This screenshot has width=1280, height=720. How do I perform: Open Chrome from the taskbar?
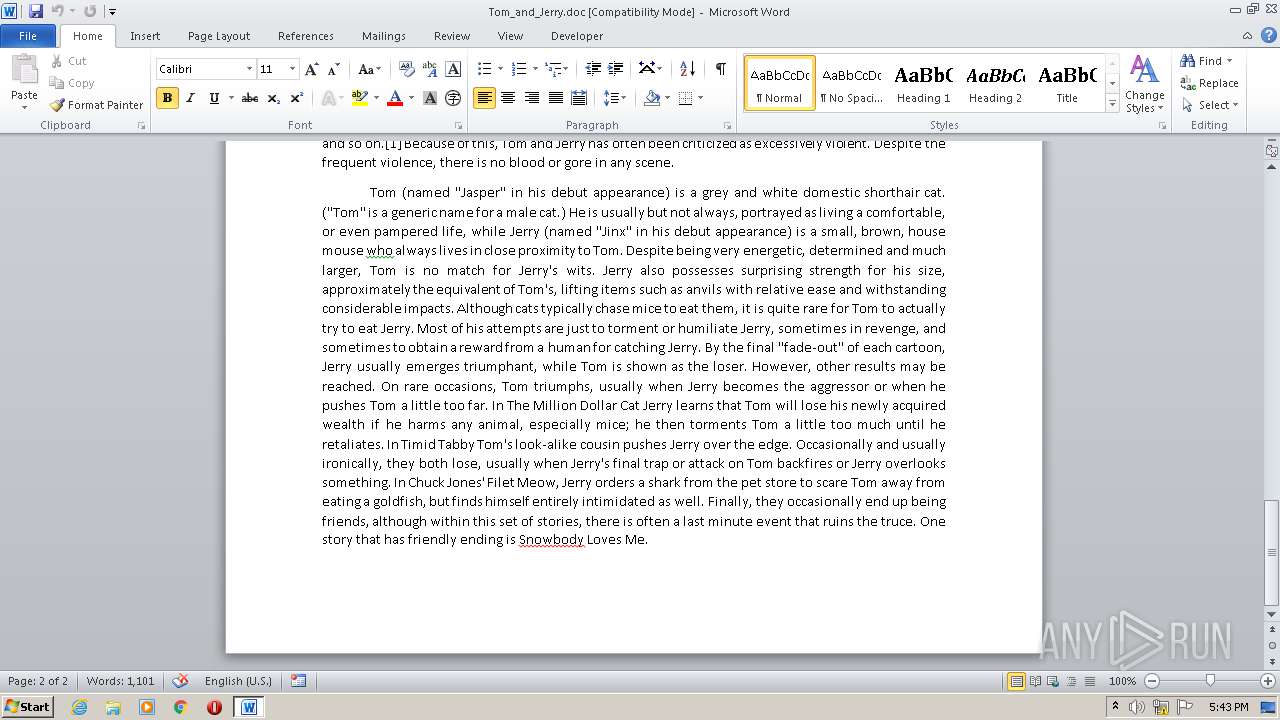point(180,706)
